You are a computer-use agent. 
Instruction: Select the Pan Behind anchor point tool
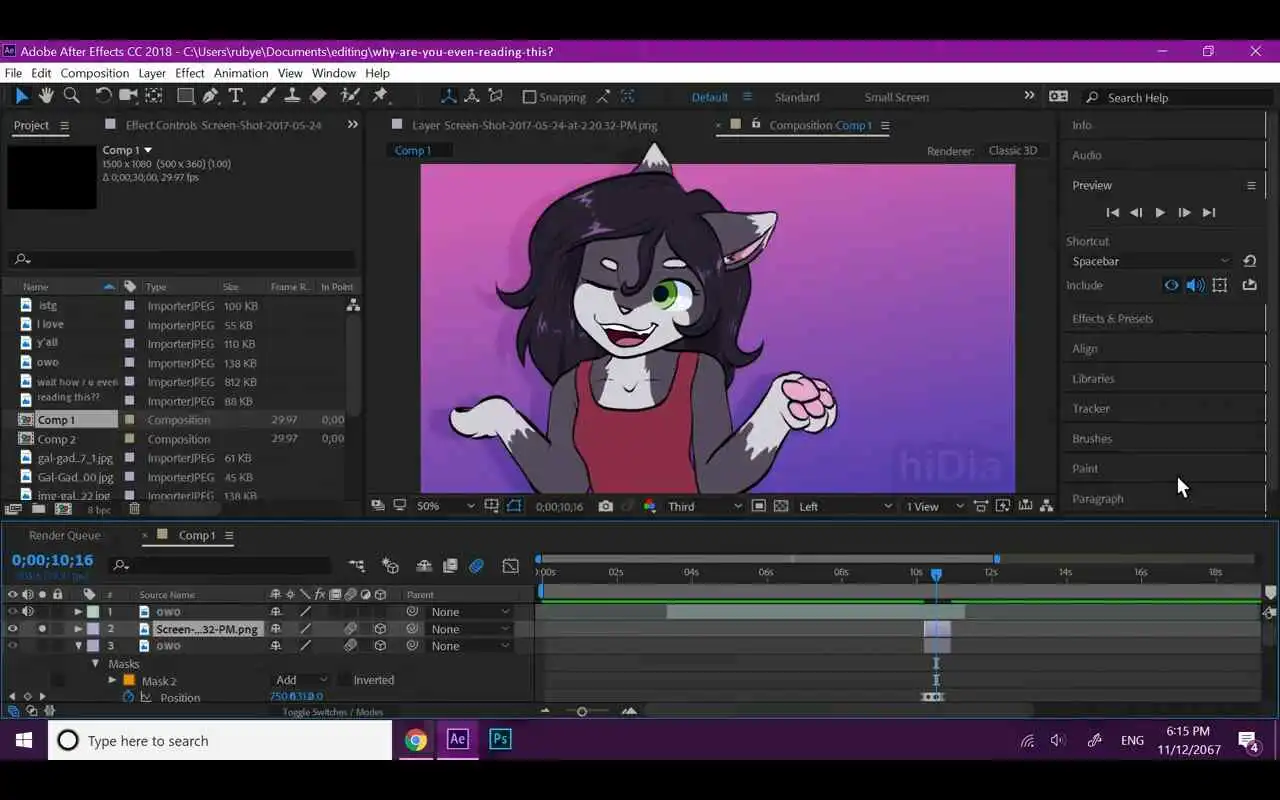(x=154, y=96)
